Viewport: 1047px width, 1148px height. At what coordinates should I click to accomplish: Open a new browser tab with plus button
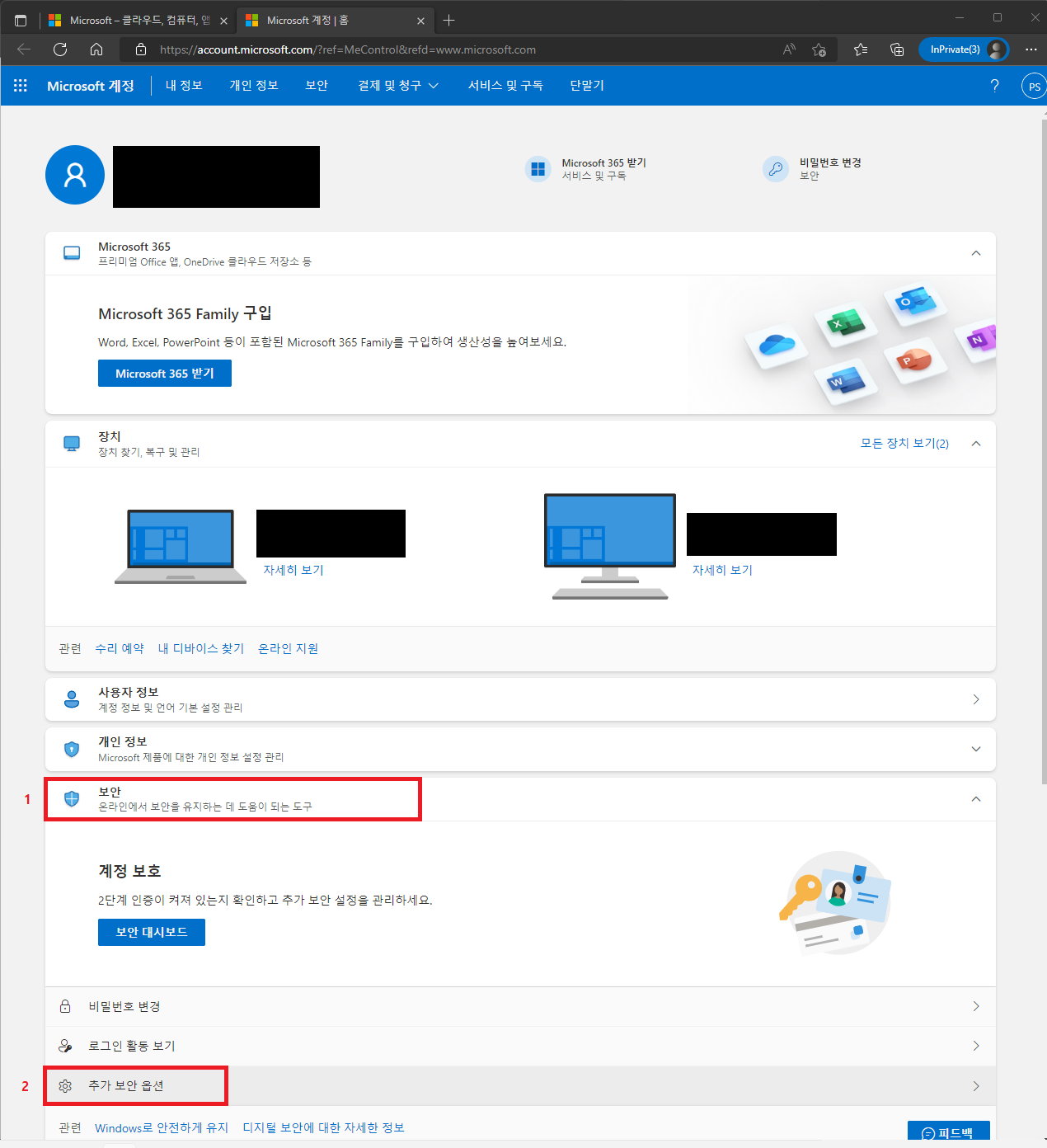[448, 20]
